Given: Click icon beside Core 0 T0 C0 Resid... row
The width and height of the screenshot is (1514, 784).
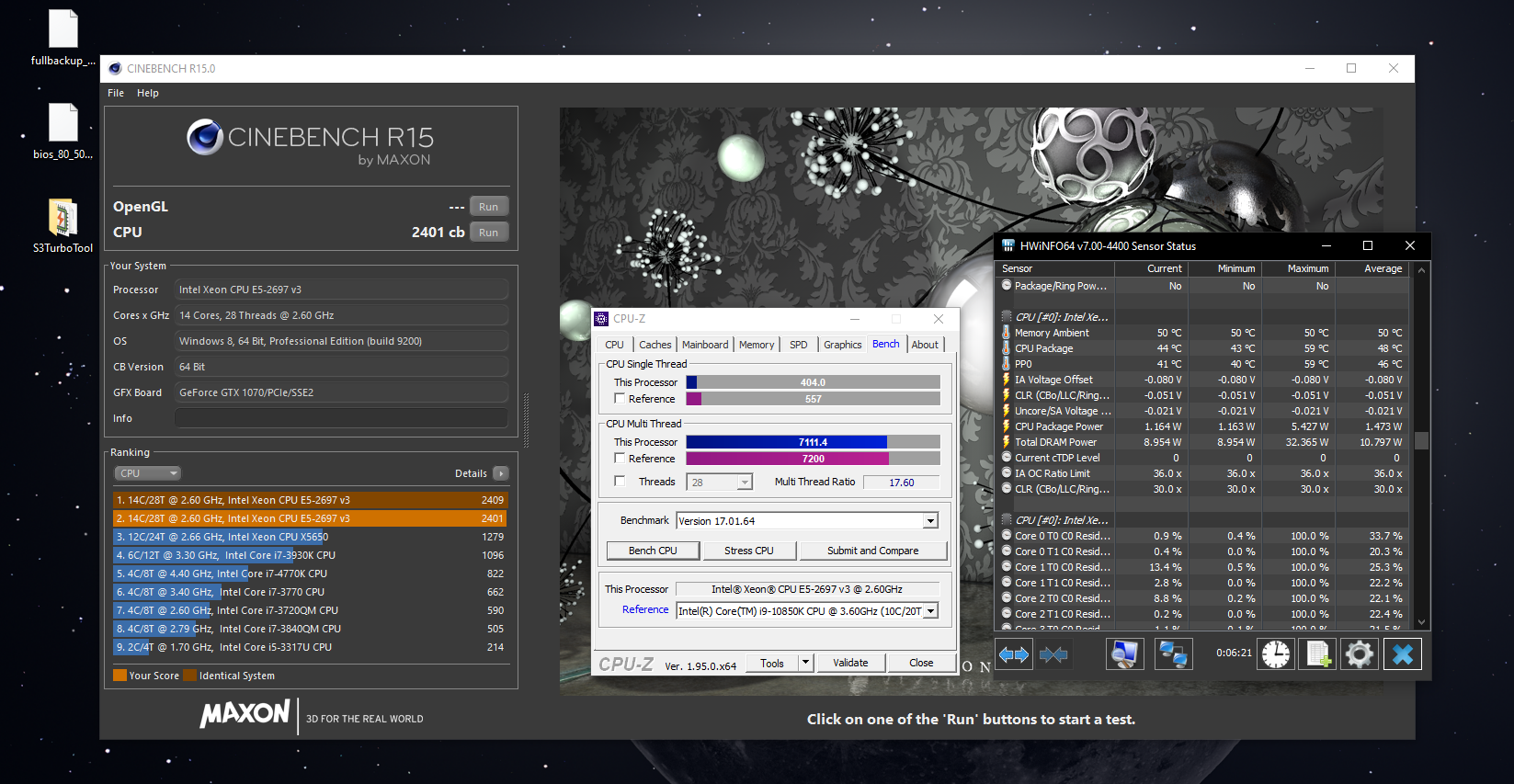Looking at the screenshot, I should [x=1007, y=536].
